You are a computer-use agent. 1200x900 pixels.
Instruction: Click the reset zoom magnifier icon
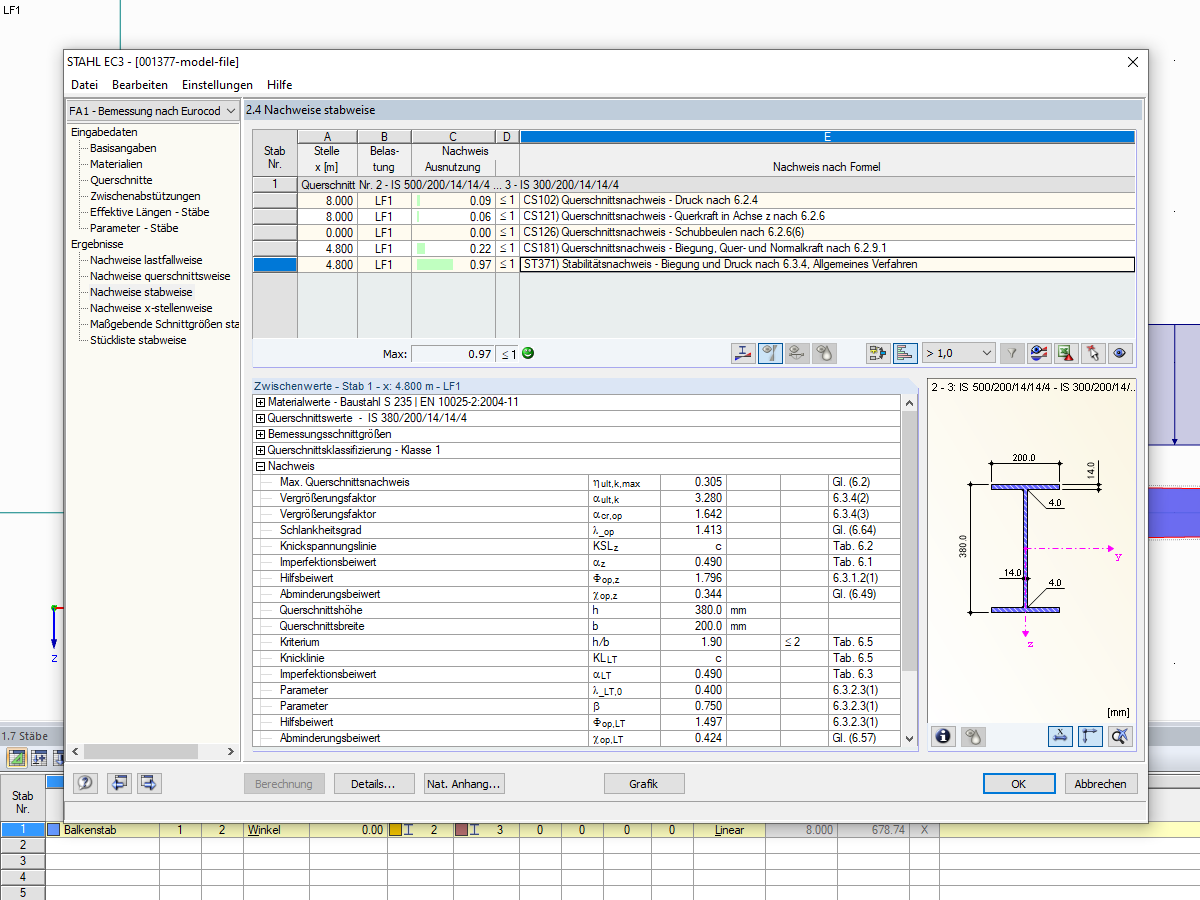1121,736
